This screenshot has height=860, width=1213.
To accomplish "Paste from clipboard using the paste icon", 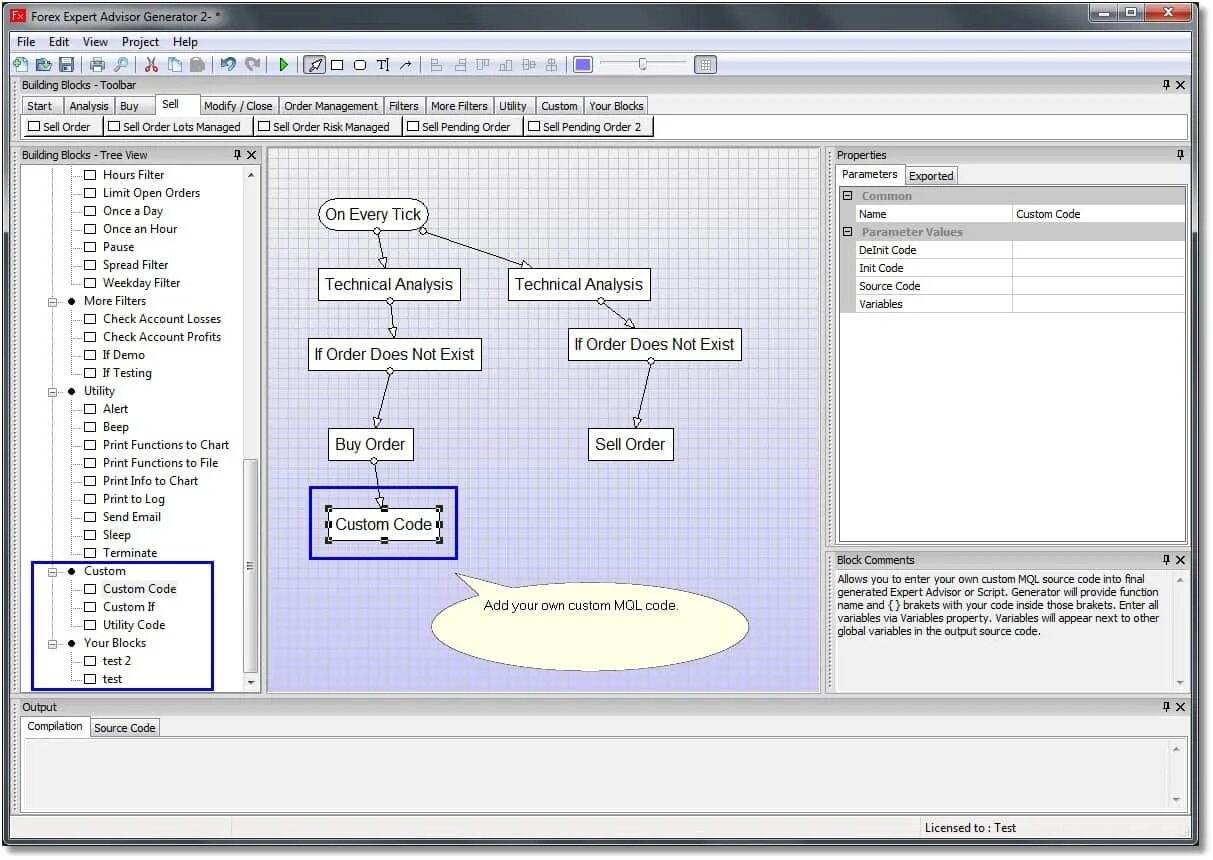I will (x=198, y=64).
